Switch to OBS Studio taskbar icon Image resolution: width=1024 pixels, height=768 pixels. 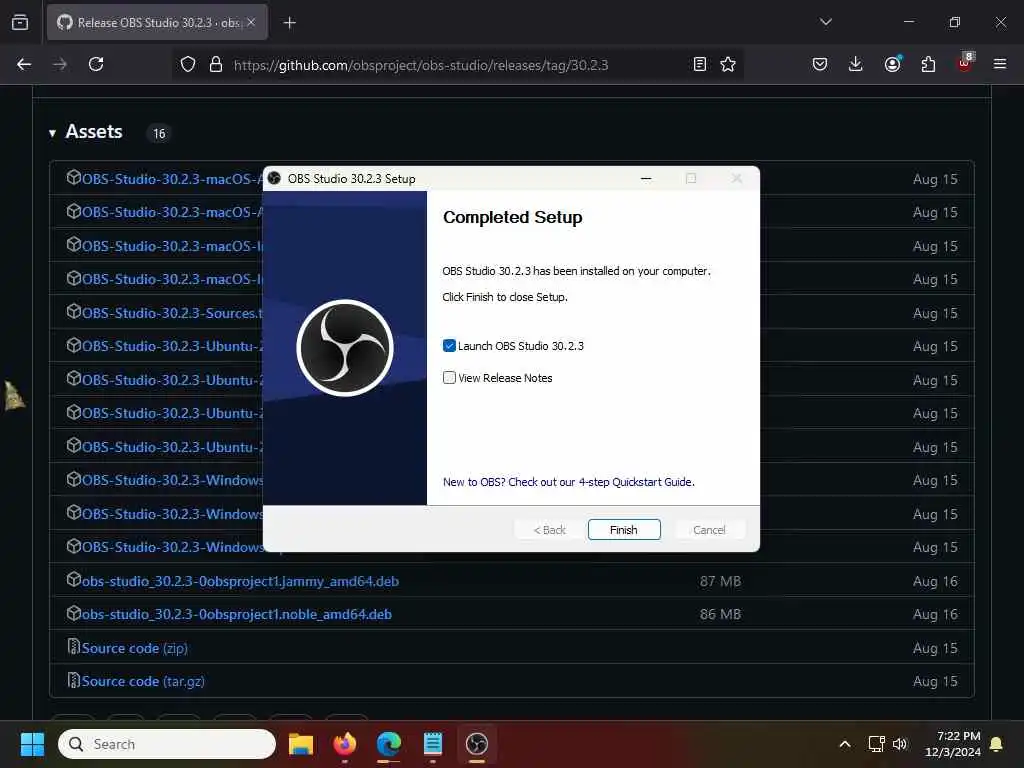point(477,744)
